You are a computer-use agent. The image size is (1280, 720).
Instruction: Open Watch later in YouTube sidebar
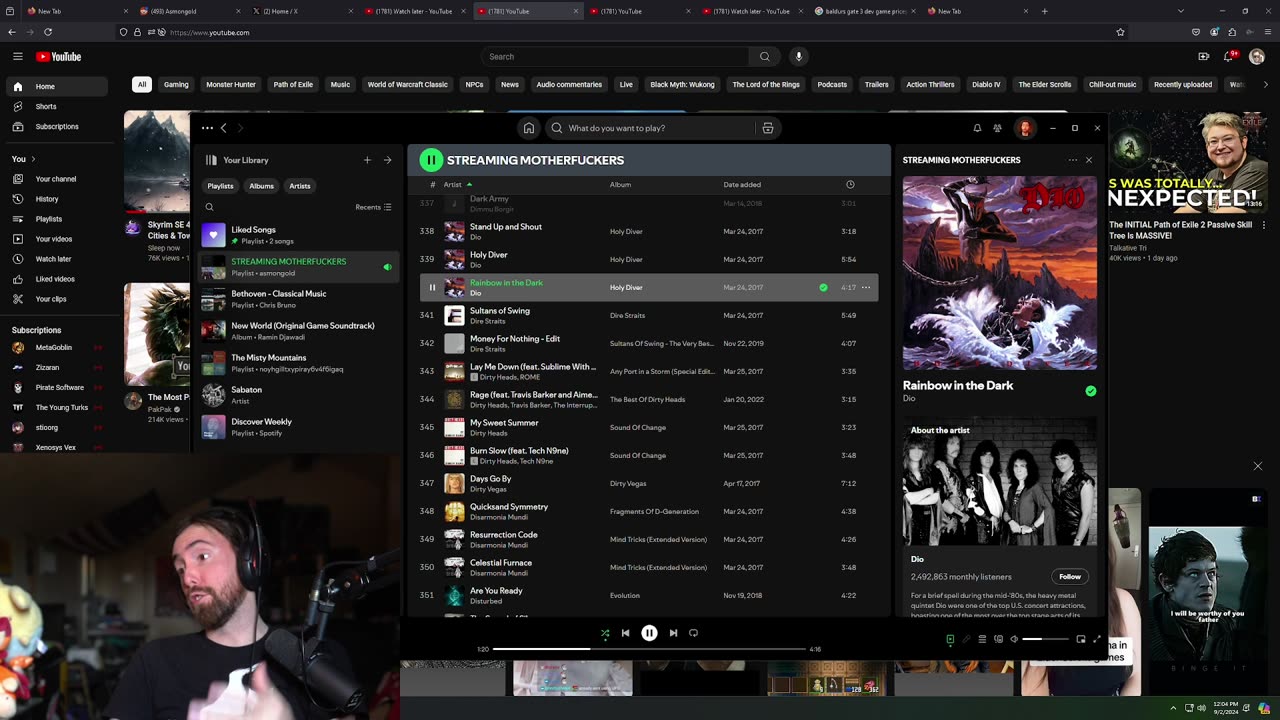coord(54,259)
